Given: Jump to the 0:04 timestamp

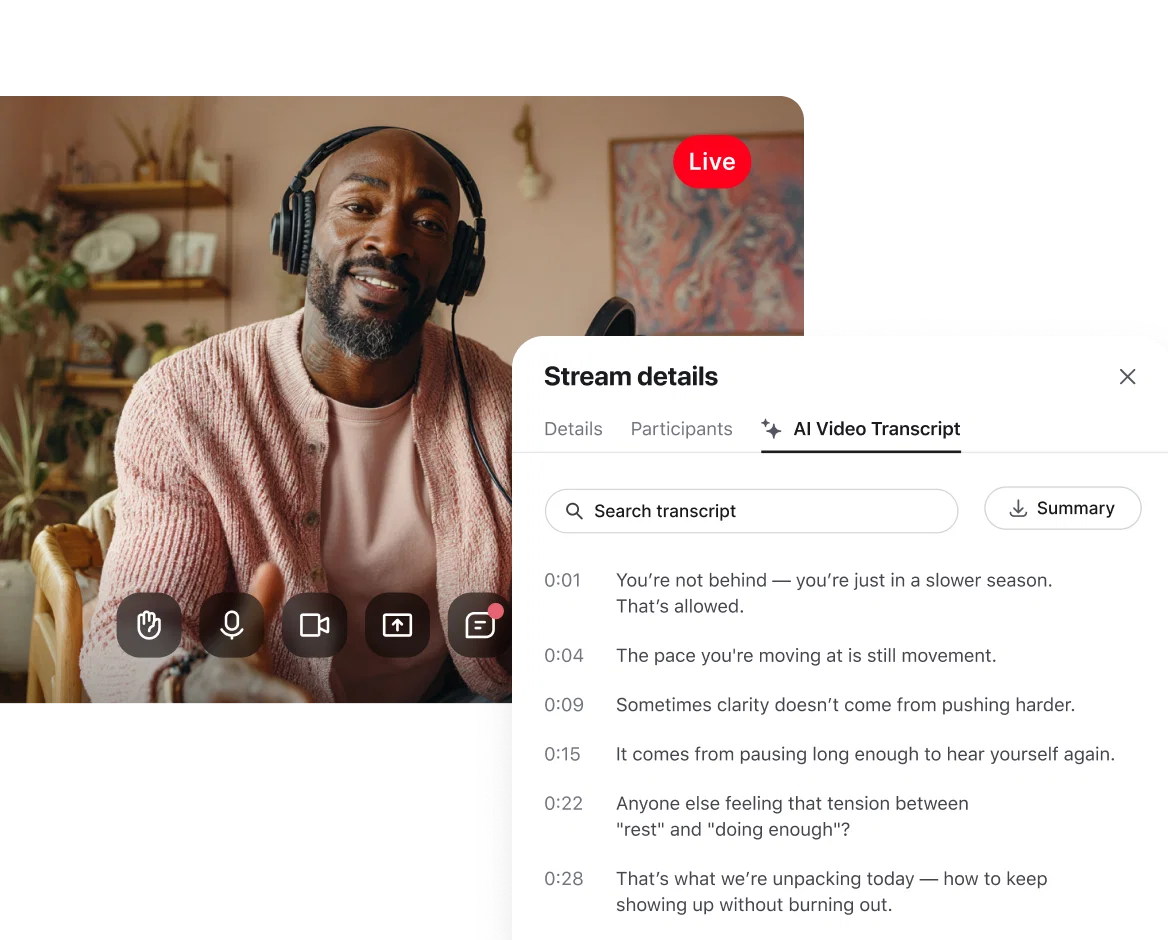Looking at the screenshot, I should [x=564, y=655].
